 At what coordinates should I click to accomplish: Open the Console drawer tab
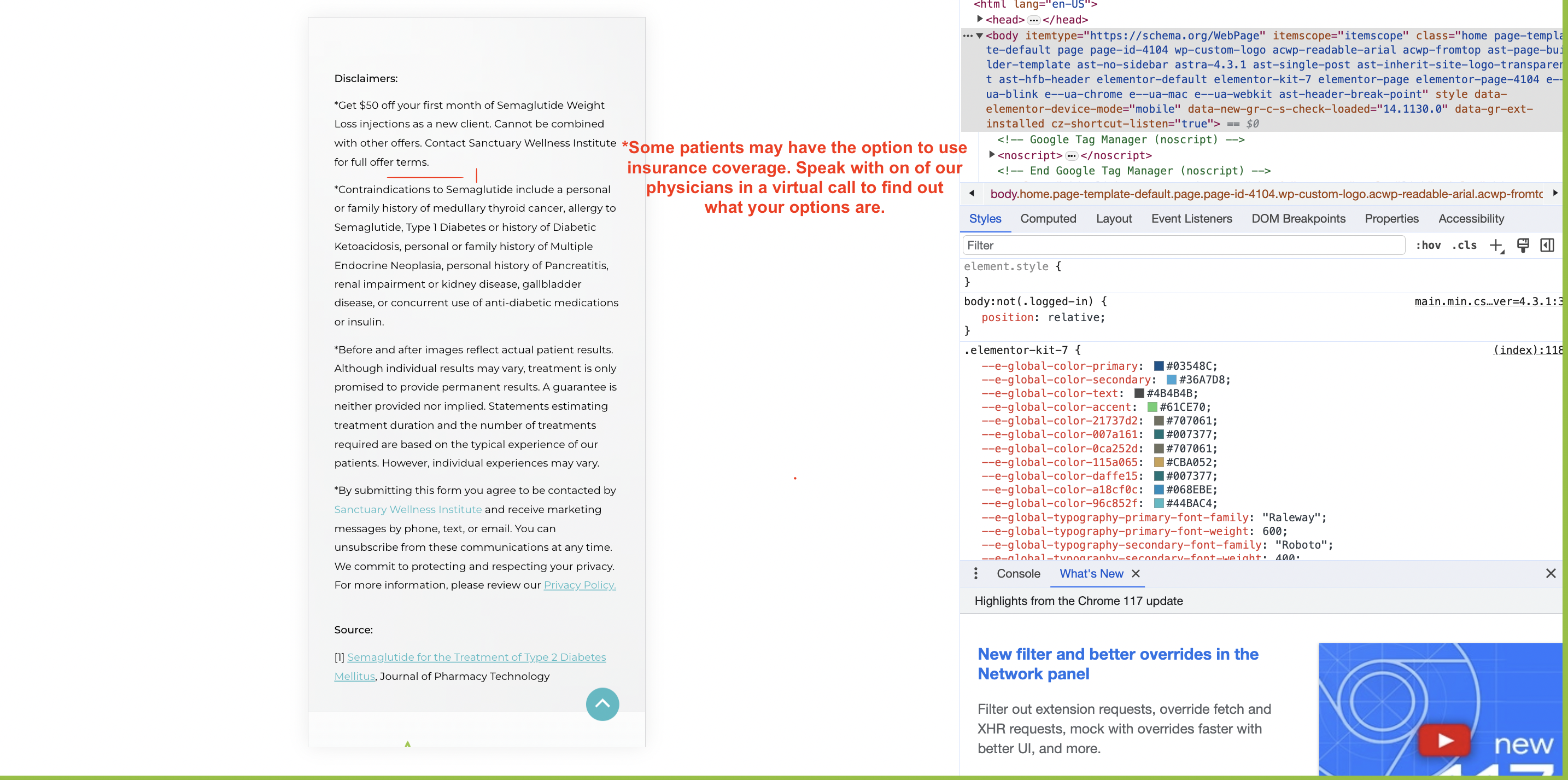pos(1018,574)
